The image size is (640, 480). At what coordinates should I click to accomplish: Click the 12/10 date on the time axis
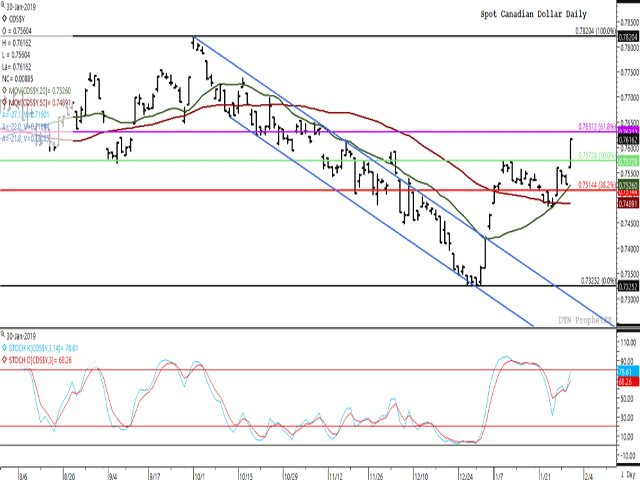coord(421,476)
